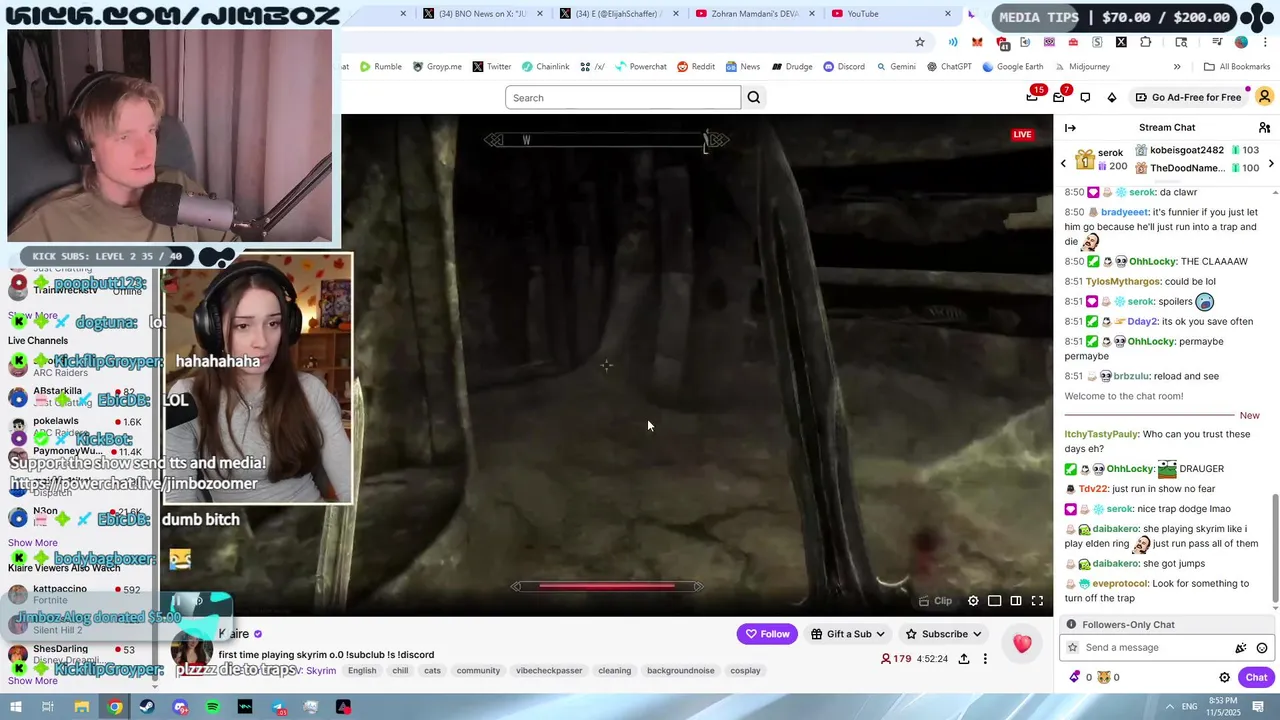Open the Reddit bookmark
This screenshot has width=1280, height=720.
point(696,67)
